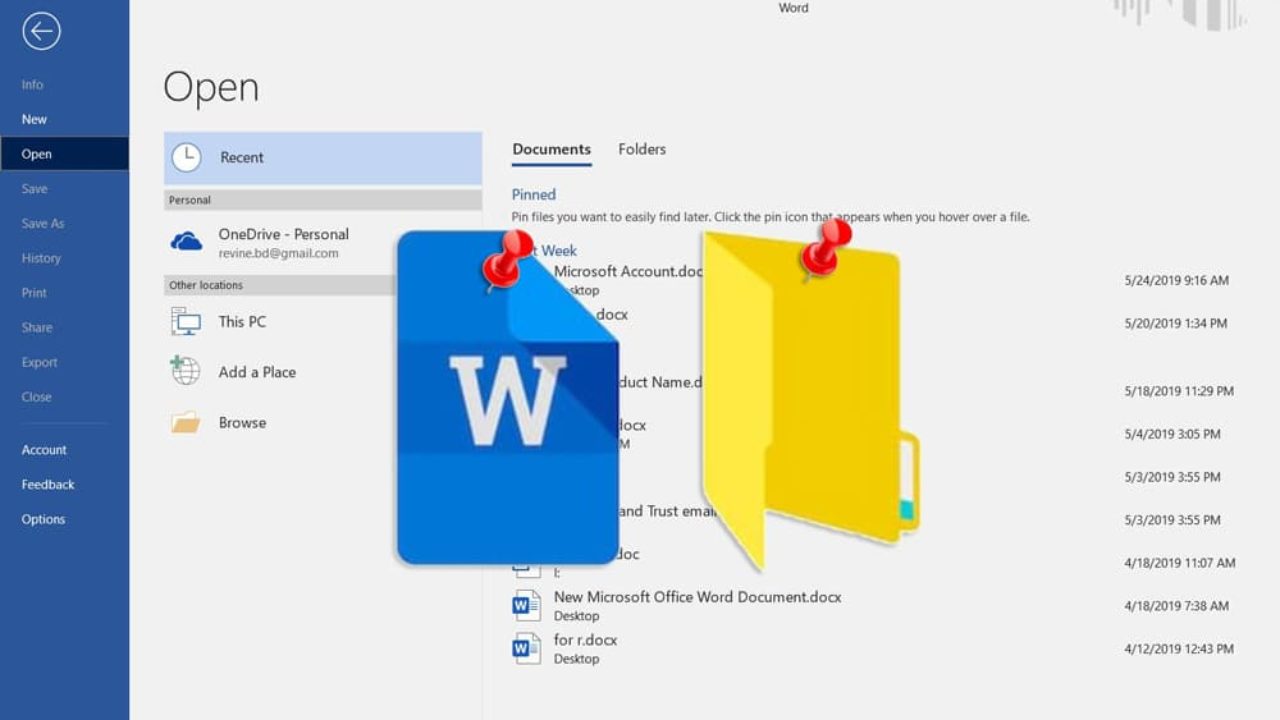Open the Print page
This screenshot has width=1280, height=720.
click(34, 293)
